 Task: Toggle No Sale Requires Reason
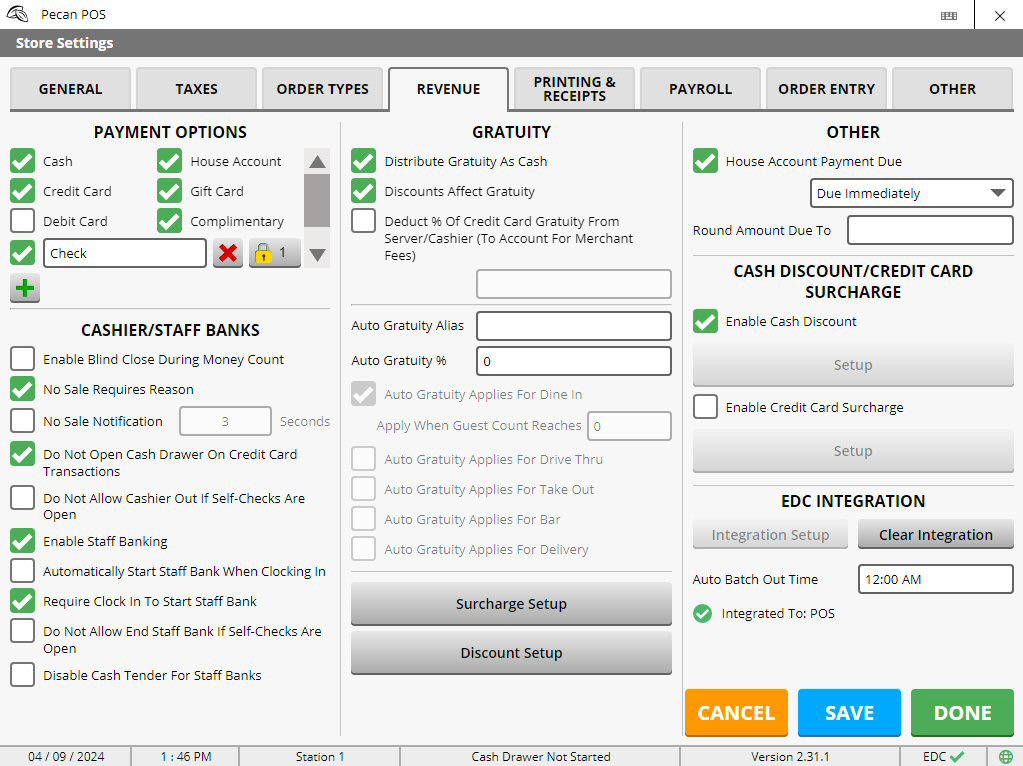point(23,389)
